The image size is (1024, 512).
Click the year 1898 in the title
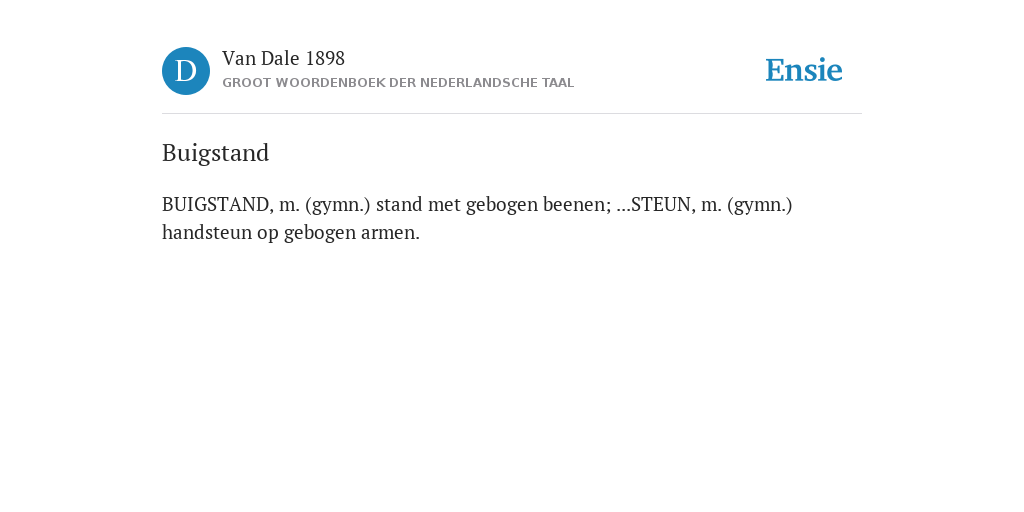pos(325,59)
